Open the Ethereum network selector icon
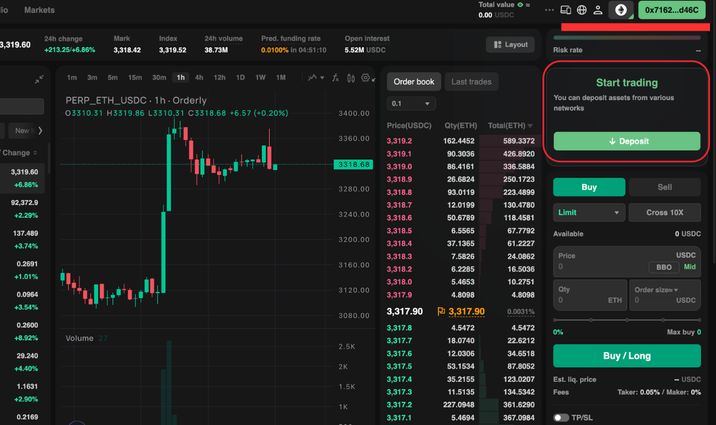 621,10
